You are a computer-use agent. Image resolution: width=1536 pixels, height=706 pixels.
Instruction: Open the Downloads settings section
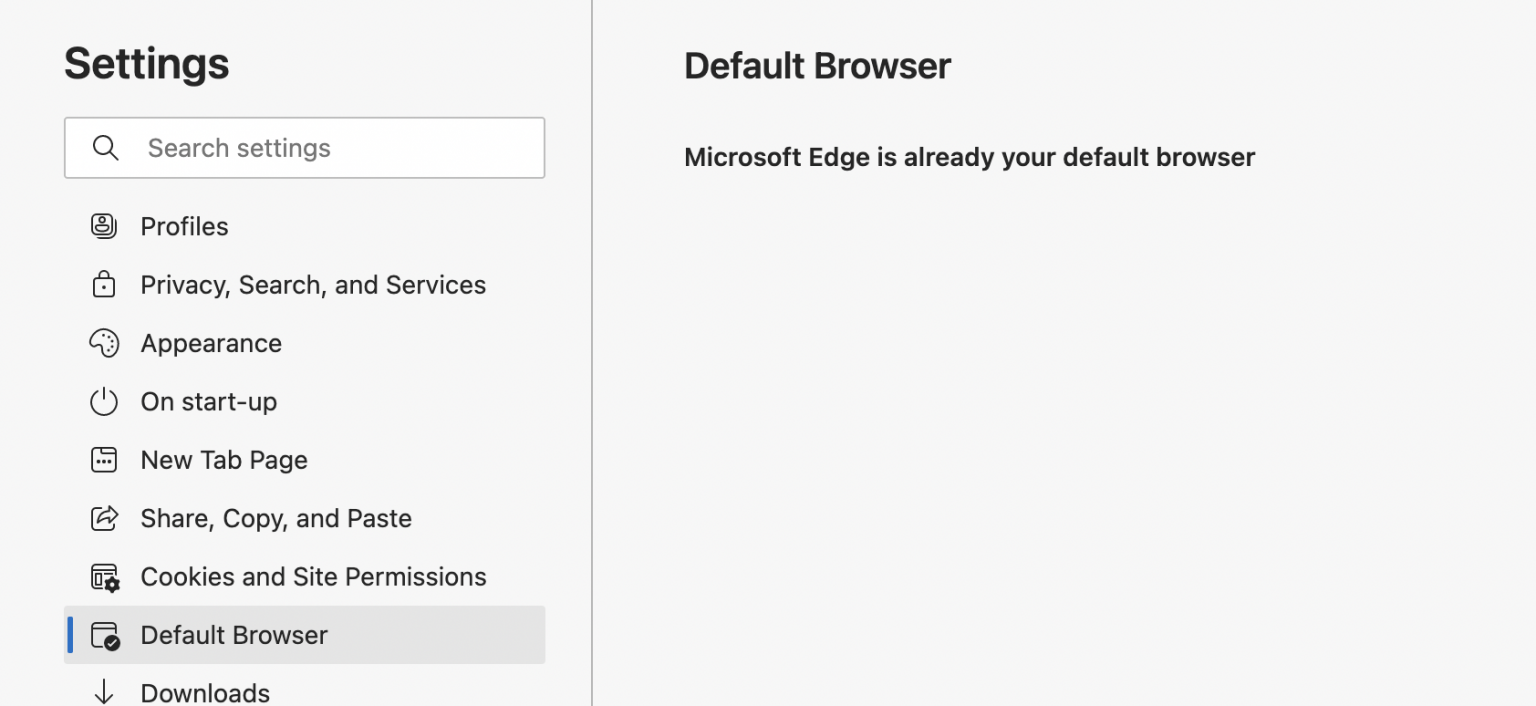(205, 691)
